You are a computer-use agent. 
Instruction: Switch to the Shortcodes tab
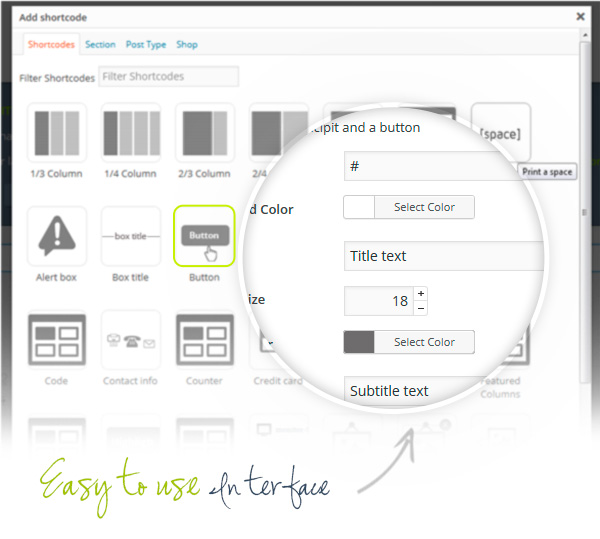(x=51, y=44)
